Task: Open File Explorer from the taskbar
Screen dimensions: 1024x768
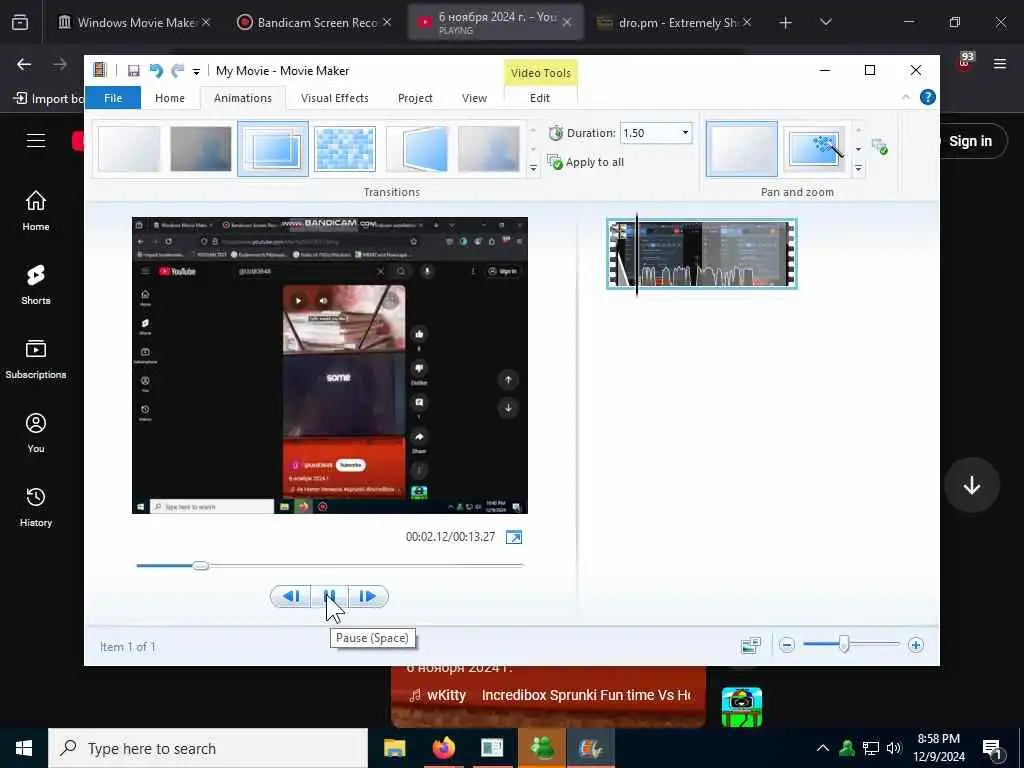Action: tap(394, 748)
